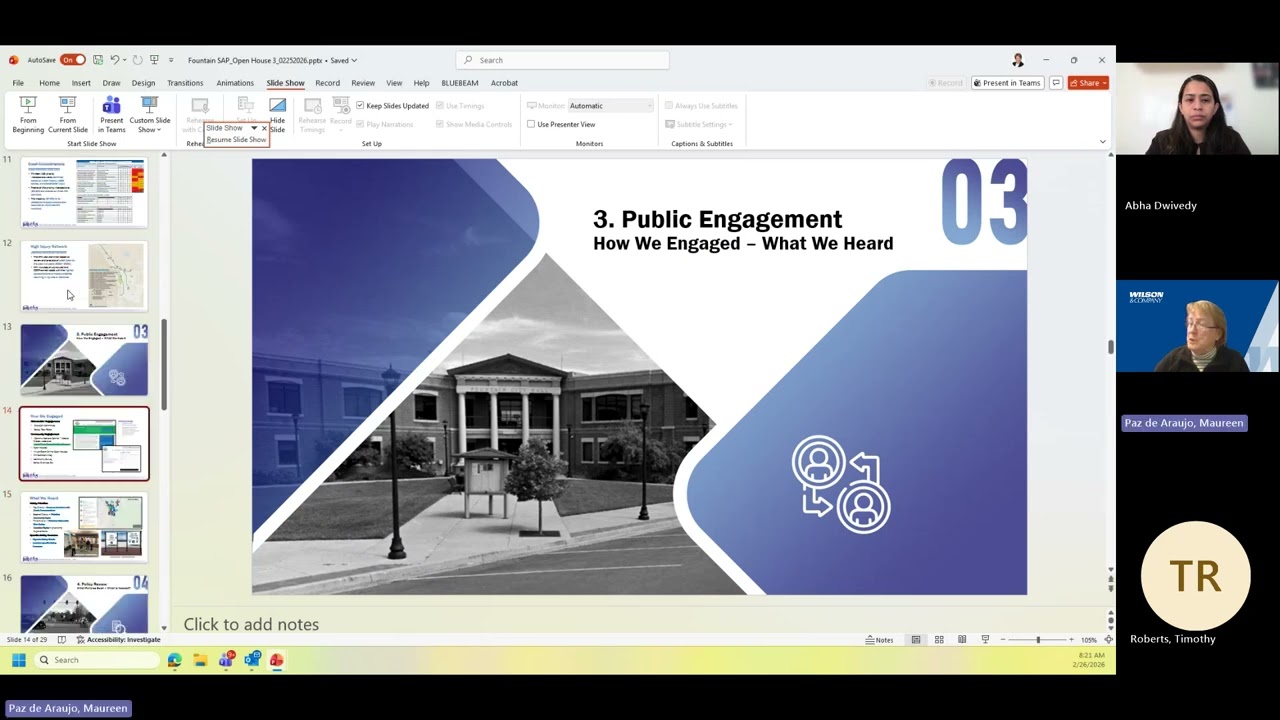Screen dimensions: 1280x720
Task: Switch to Slide Sorter view
Action: 939,640
